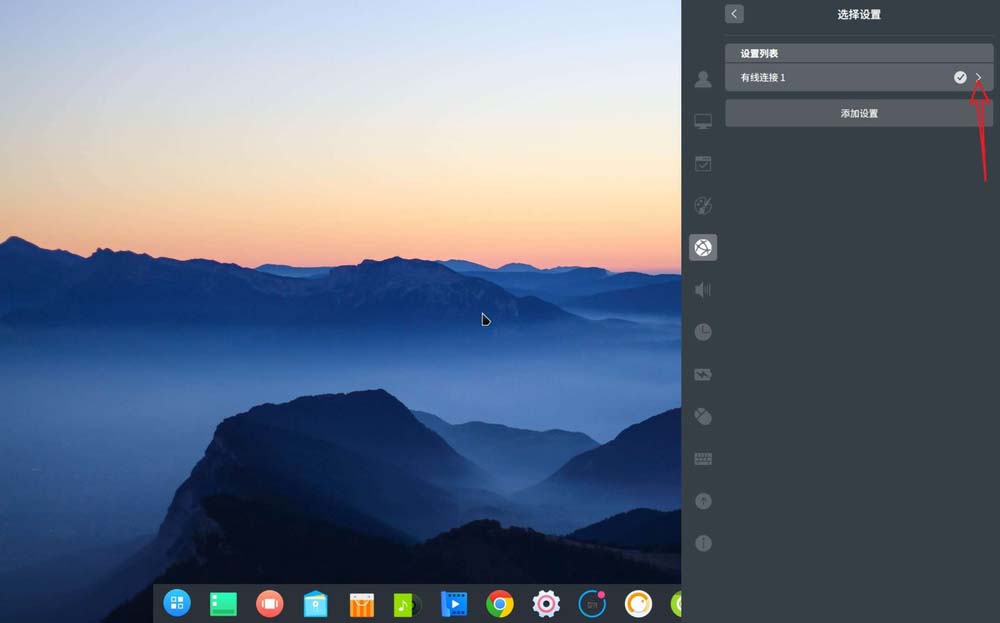Launch the red screen recorder dock icon

[x=270, y=603]
